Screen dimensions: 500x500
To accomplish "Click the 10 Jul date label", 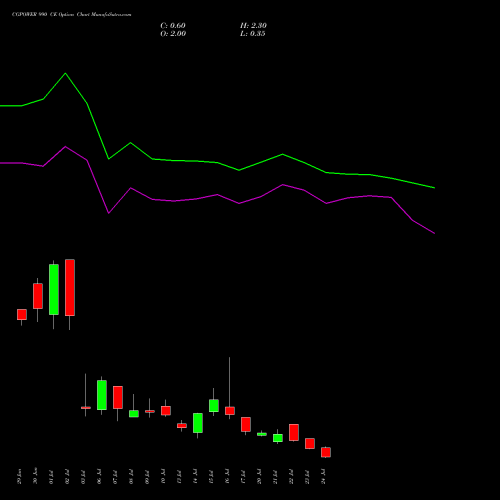I will pos(163,476).
